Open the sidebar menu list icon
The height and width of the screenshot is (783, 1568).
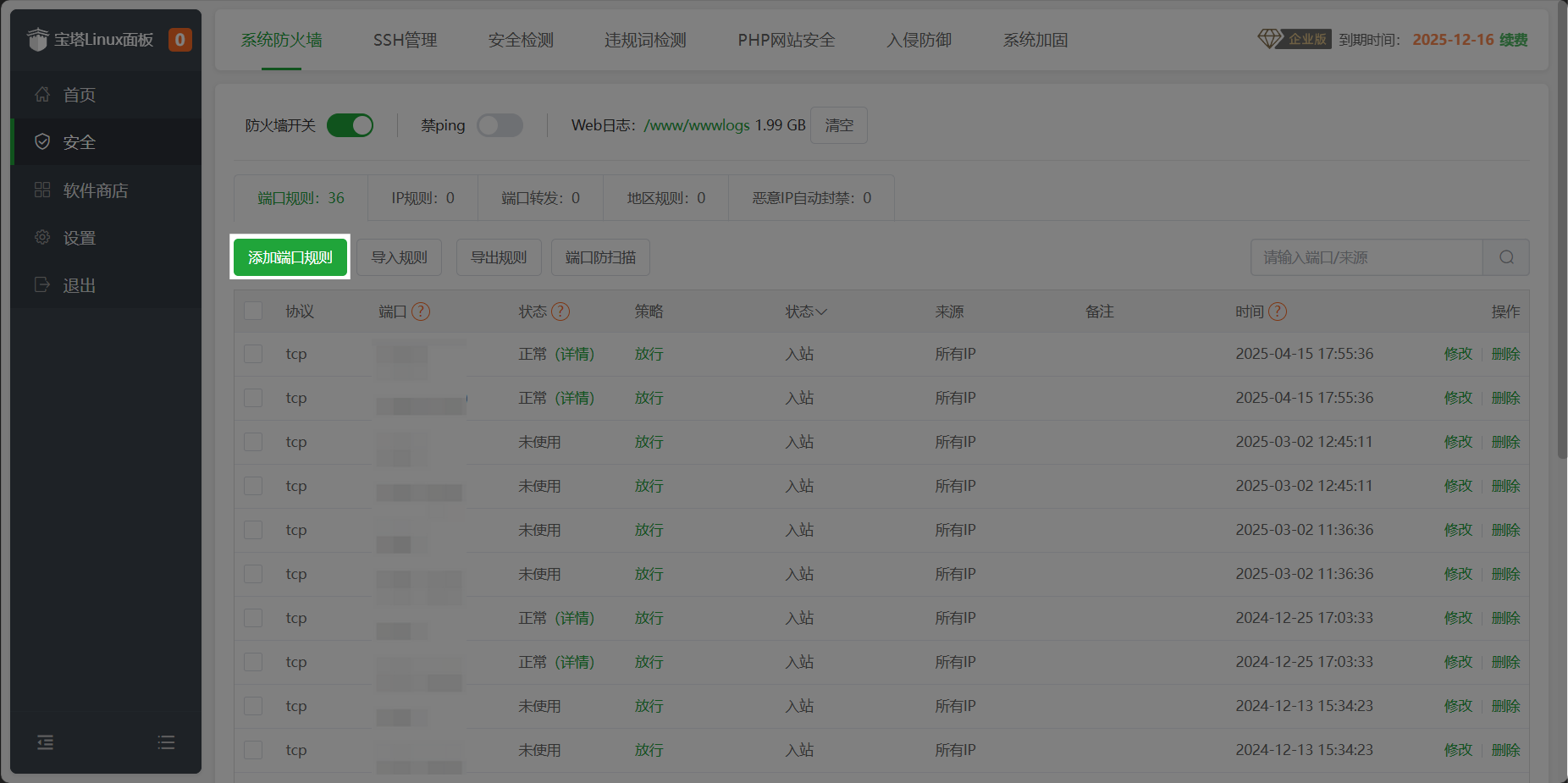166,742
